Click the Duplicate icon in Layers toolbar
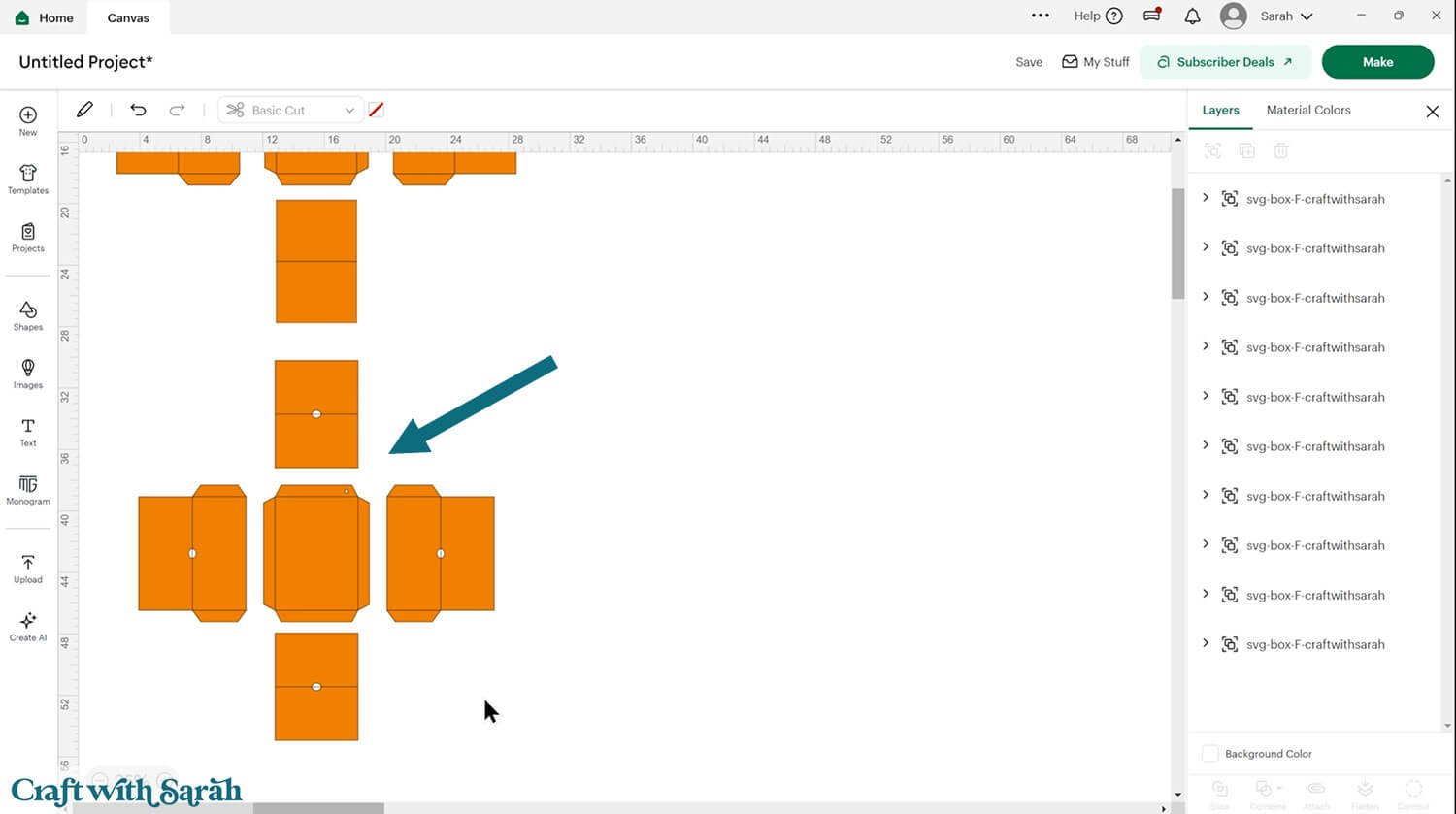 (x=1246, y=150)
